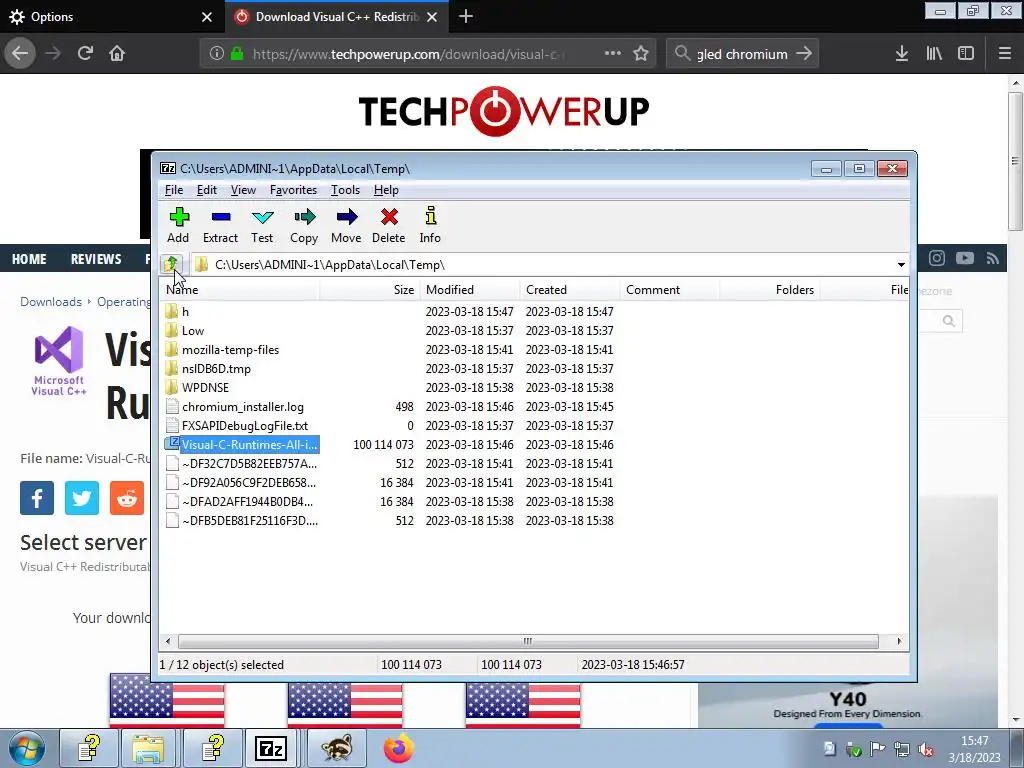This screenshot has height=768, width=1024.
Task: Select the ~DFAD2AFF1944B0DB4... file
Action: (x=247, y=502)
